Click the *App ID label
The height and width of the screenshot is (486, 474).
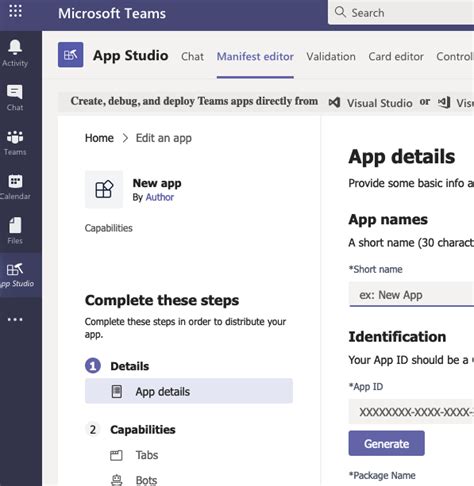(x=366, y=387)
